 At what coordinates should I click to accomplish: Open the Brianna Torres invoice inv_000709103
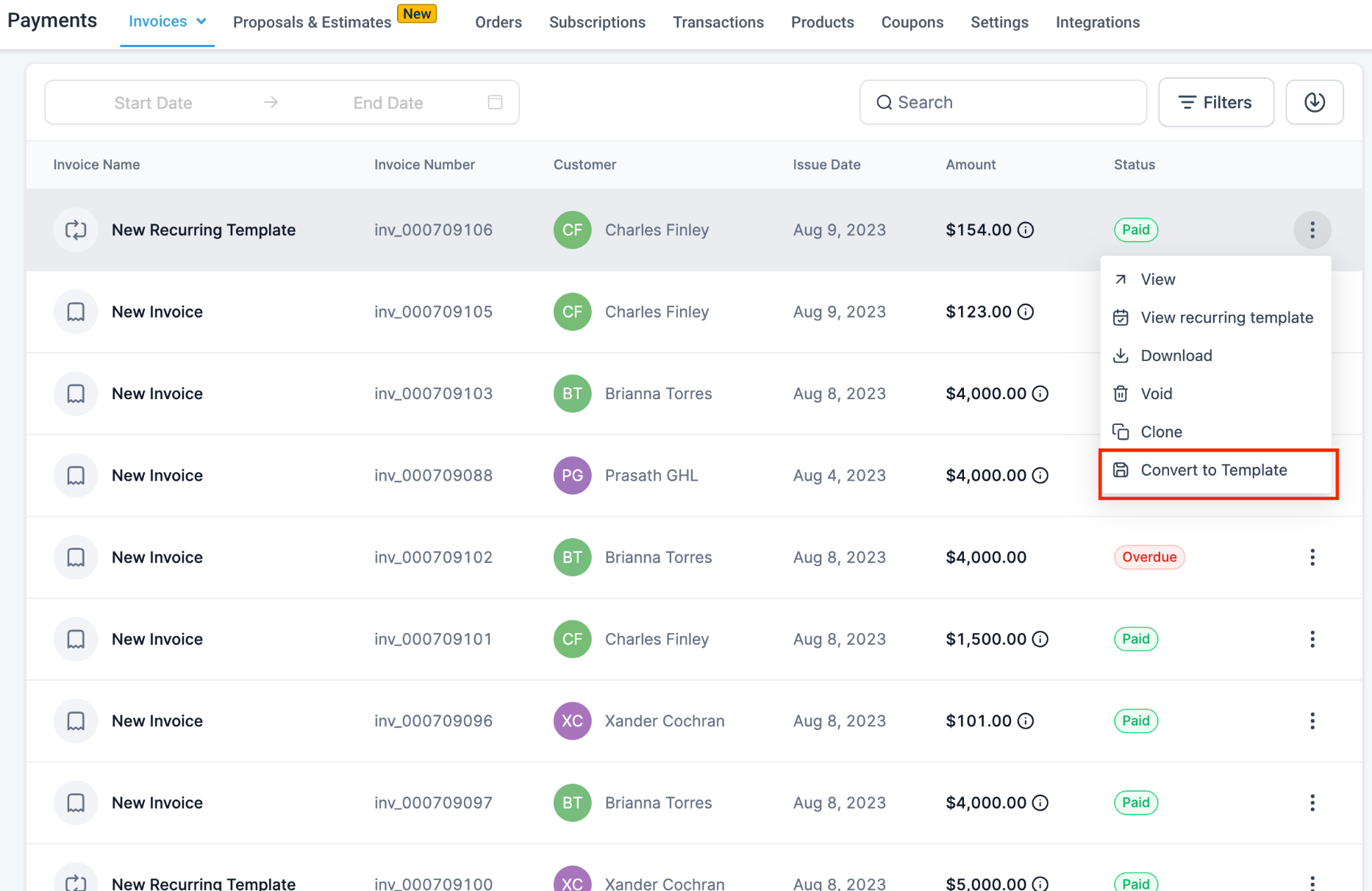click(x=157, y=394)
